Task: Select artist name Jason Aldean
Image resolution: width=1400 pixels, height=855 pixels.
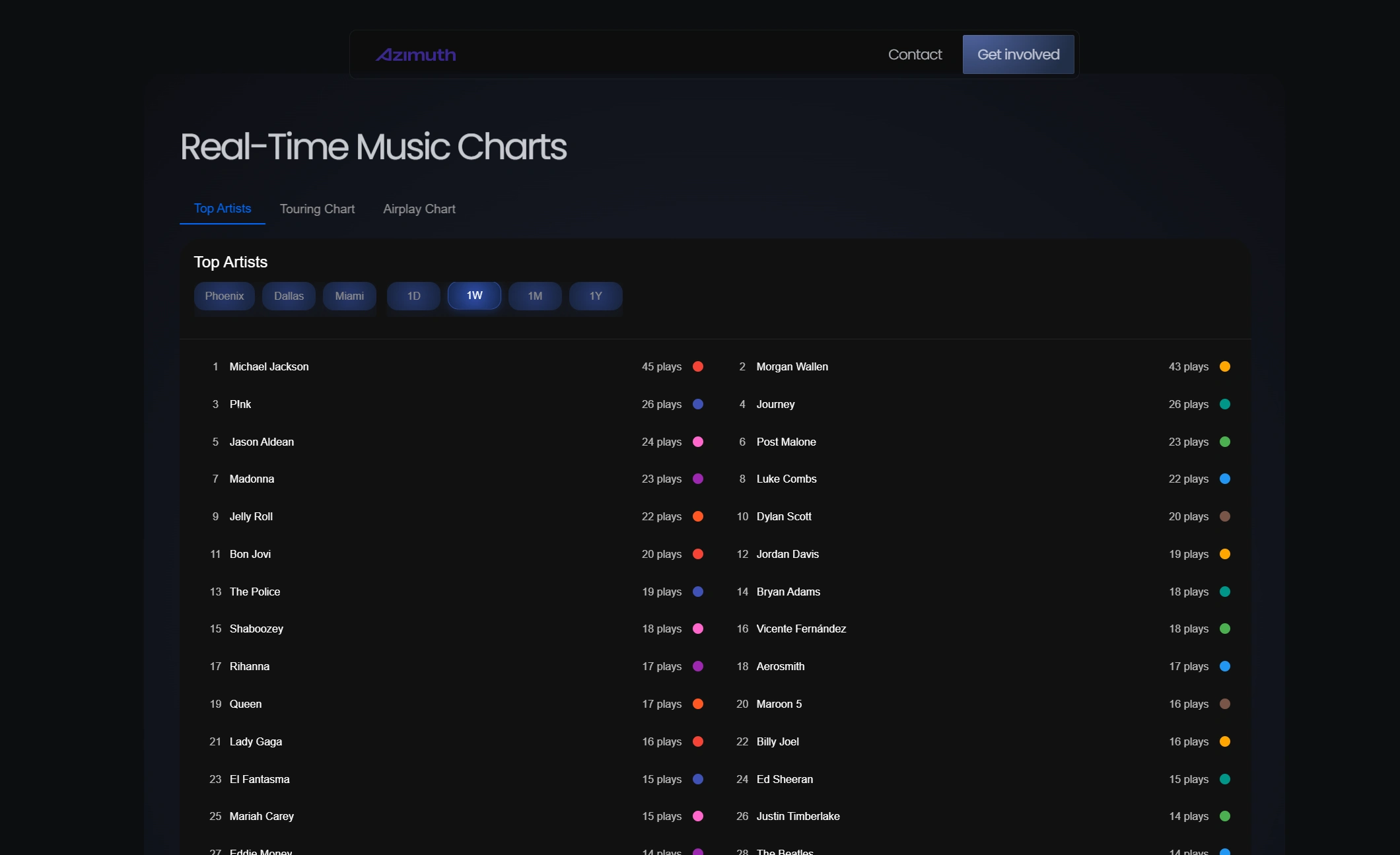Action: click(262, 442)
